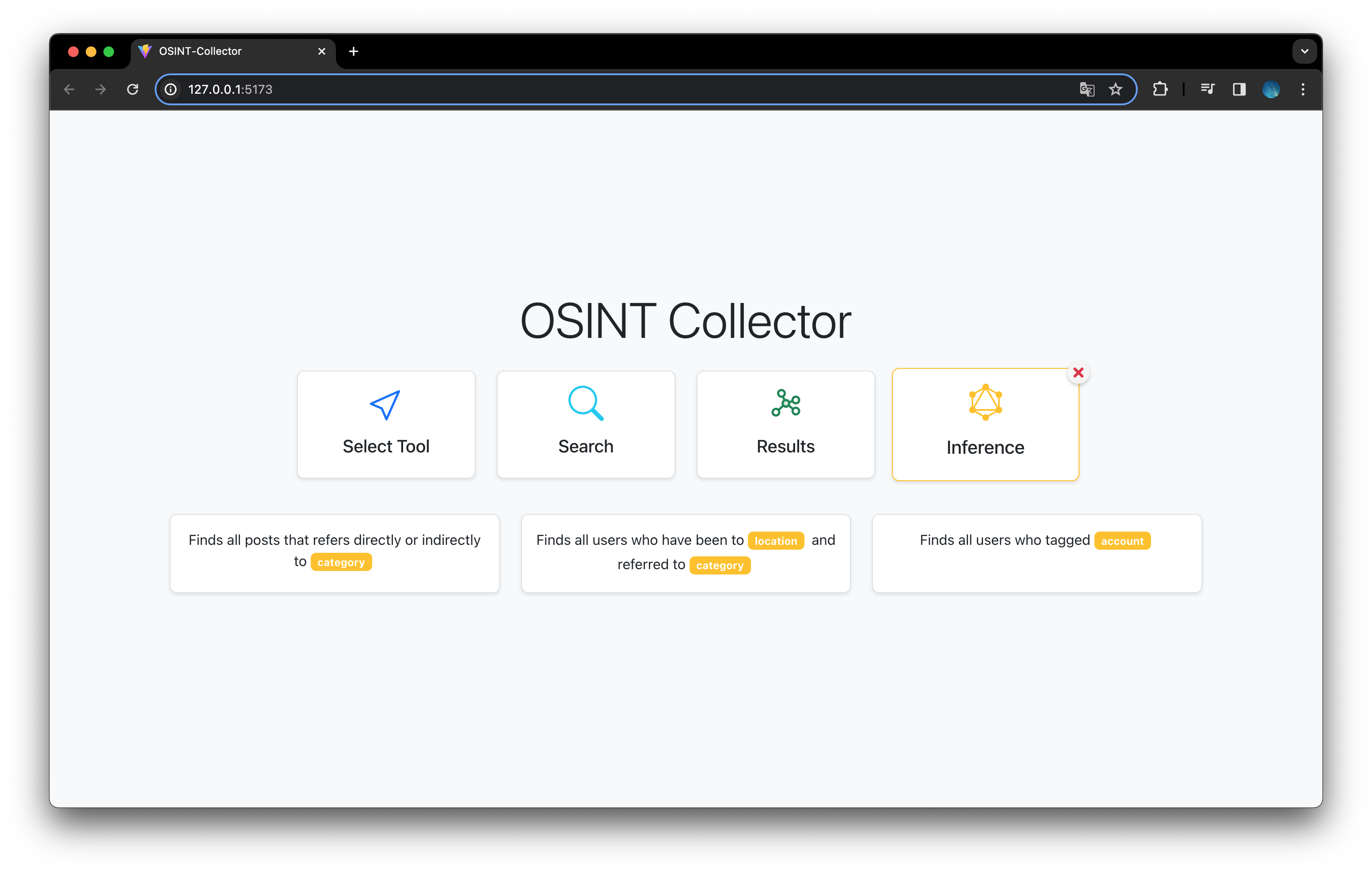Open a new browser tab
Viewport: 1372px width, 873px height.
[x=353, y=51]
